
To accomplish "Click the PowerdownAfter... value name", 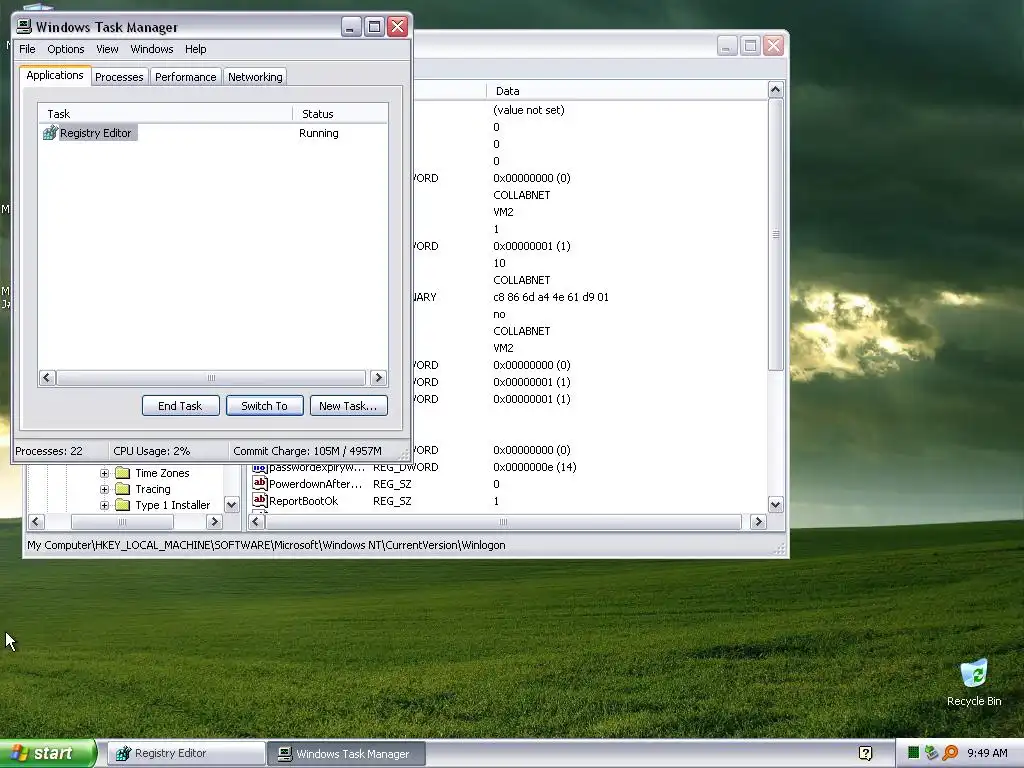I will (315, 484).
